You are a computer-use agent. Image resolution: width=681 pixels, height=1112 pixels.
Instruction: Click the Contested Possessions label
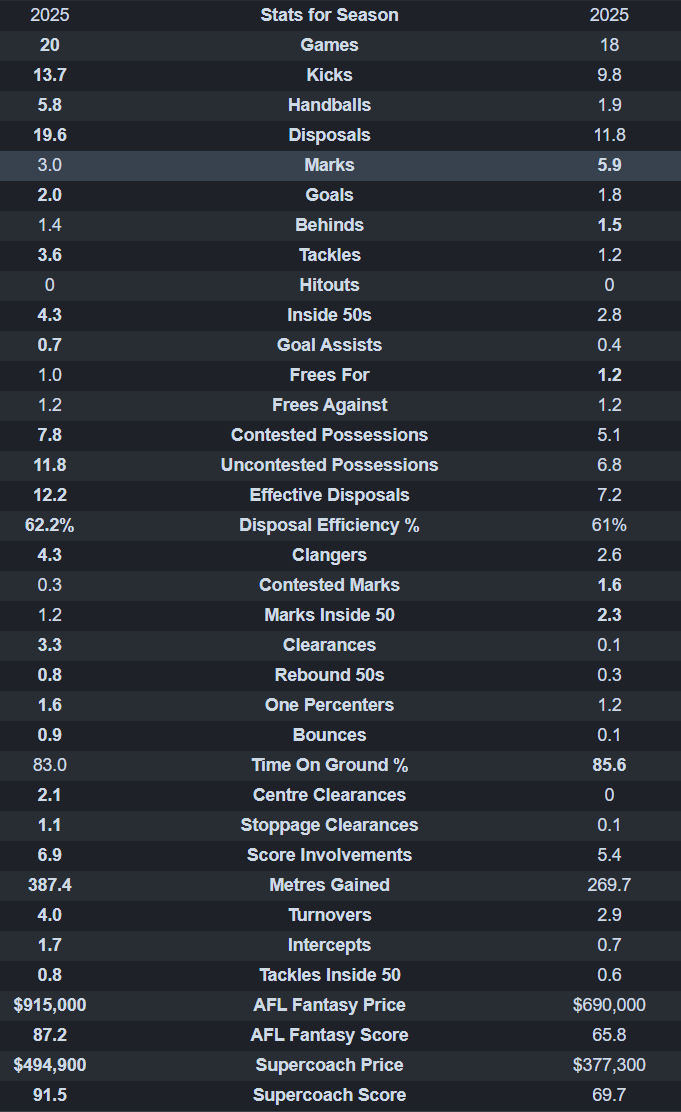point(329,435)
